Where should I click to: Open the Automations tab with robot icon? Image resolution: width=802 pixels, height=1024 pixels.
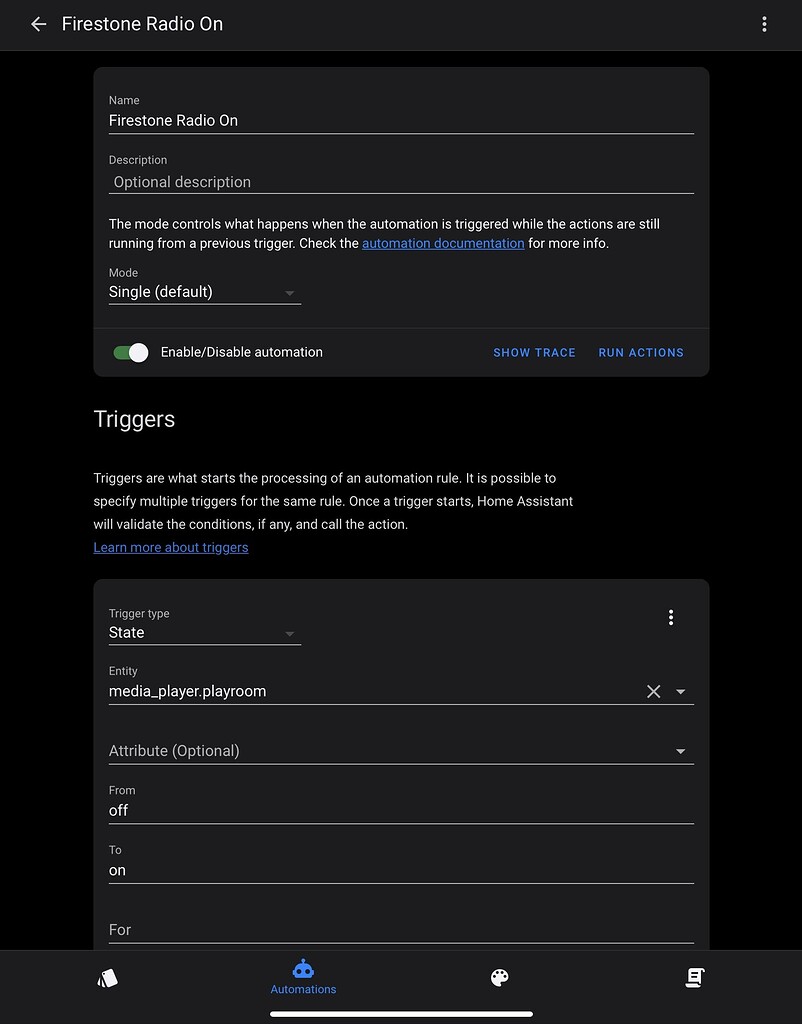(x=303, y=977)
